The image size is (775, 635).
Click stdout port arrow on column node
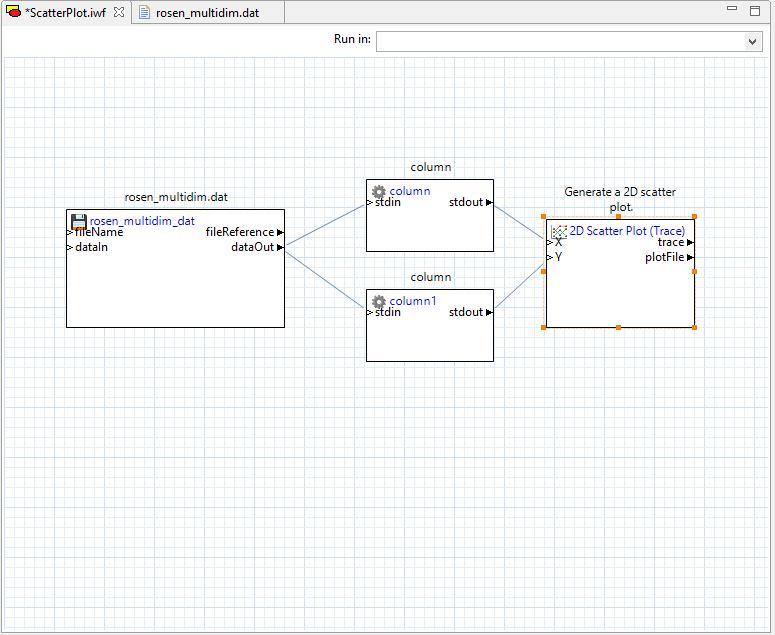(x=489, y=202)
